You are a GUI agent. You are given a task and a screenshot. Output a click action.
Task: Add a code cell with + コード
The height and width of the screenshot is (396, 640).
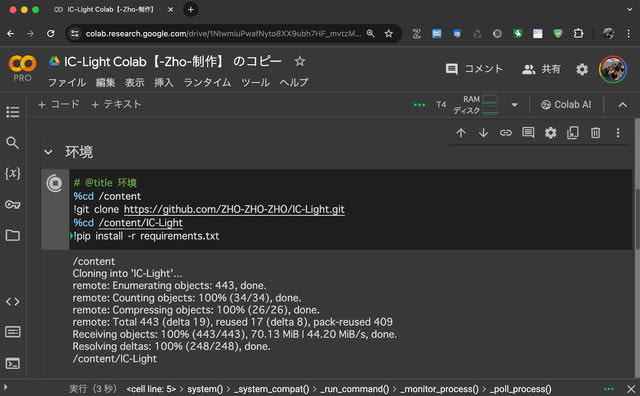59,105
